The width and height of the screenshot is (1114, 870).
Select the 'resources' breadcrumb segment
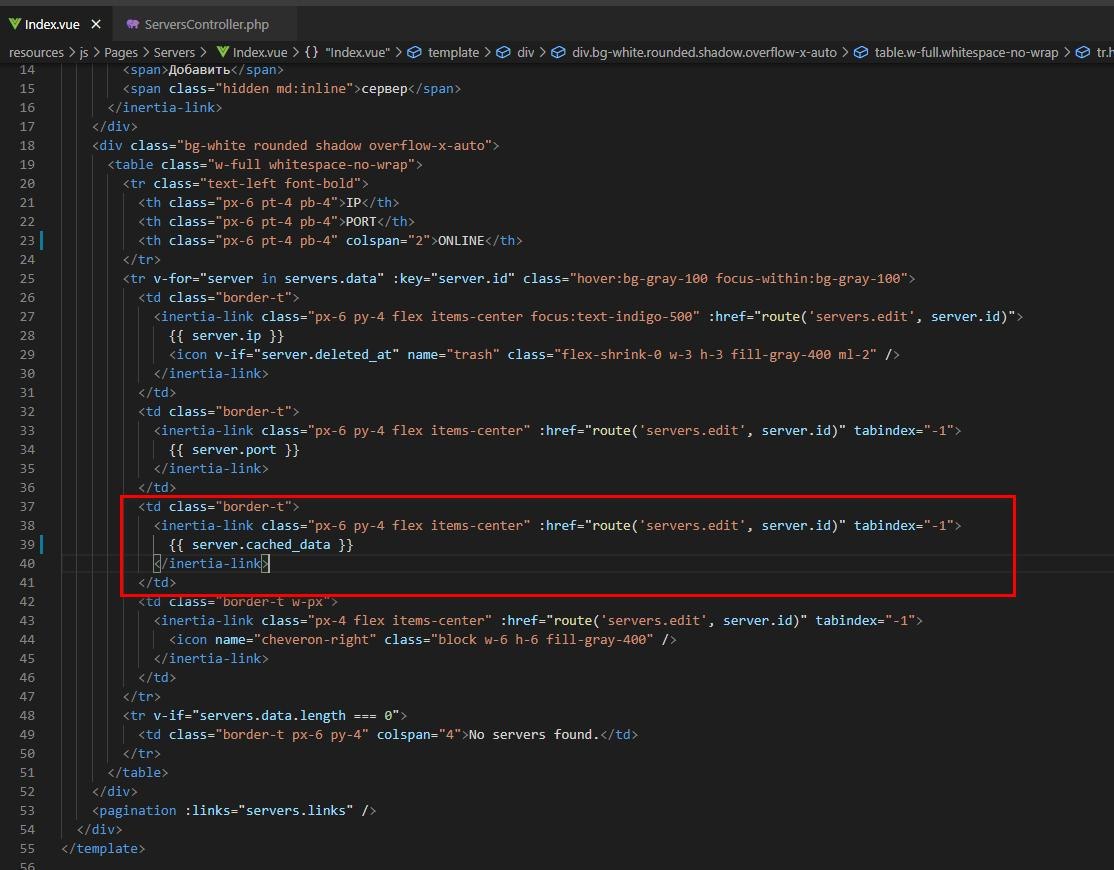pyautogui.click(x=36, y=53)
